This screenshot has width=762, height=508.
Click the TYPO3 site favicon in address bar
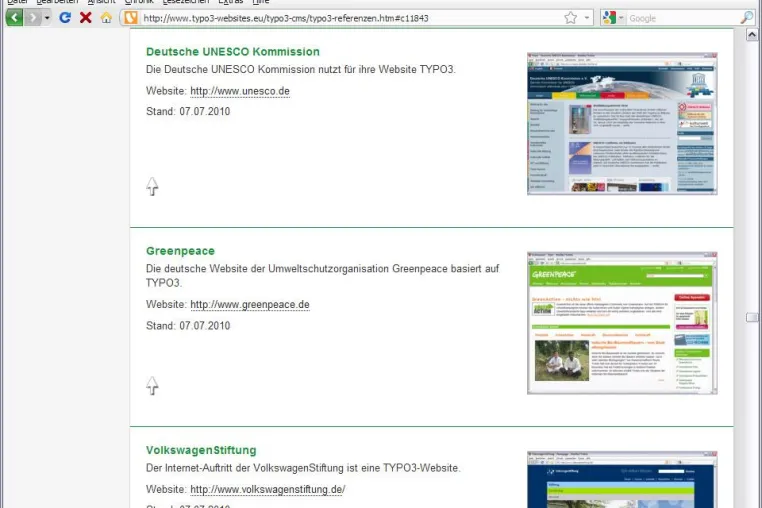click(x=131, y=18)
